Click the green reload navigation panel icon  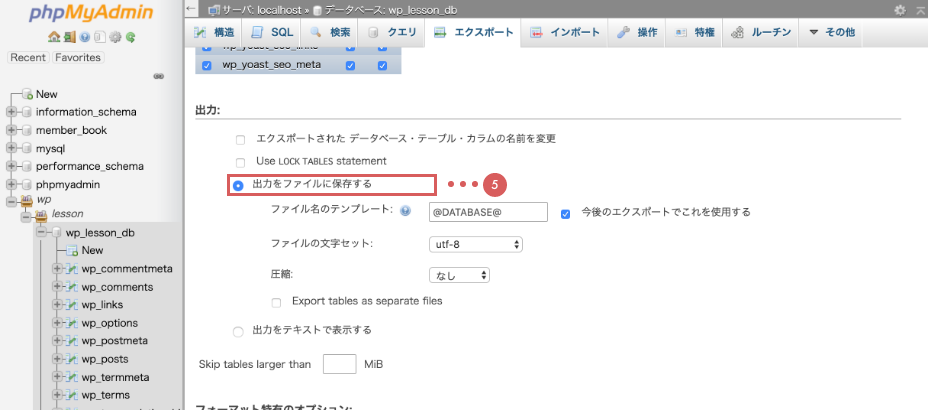pyautogui.click(x=131, y=38)
